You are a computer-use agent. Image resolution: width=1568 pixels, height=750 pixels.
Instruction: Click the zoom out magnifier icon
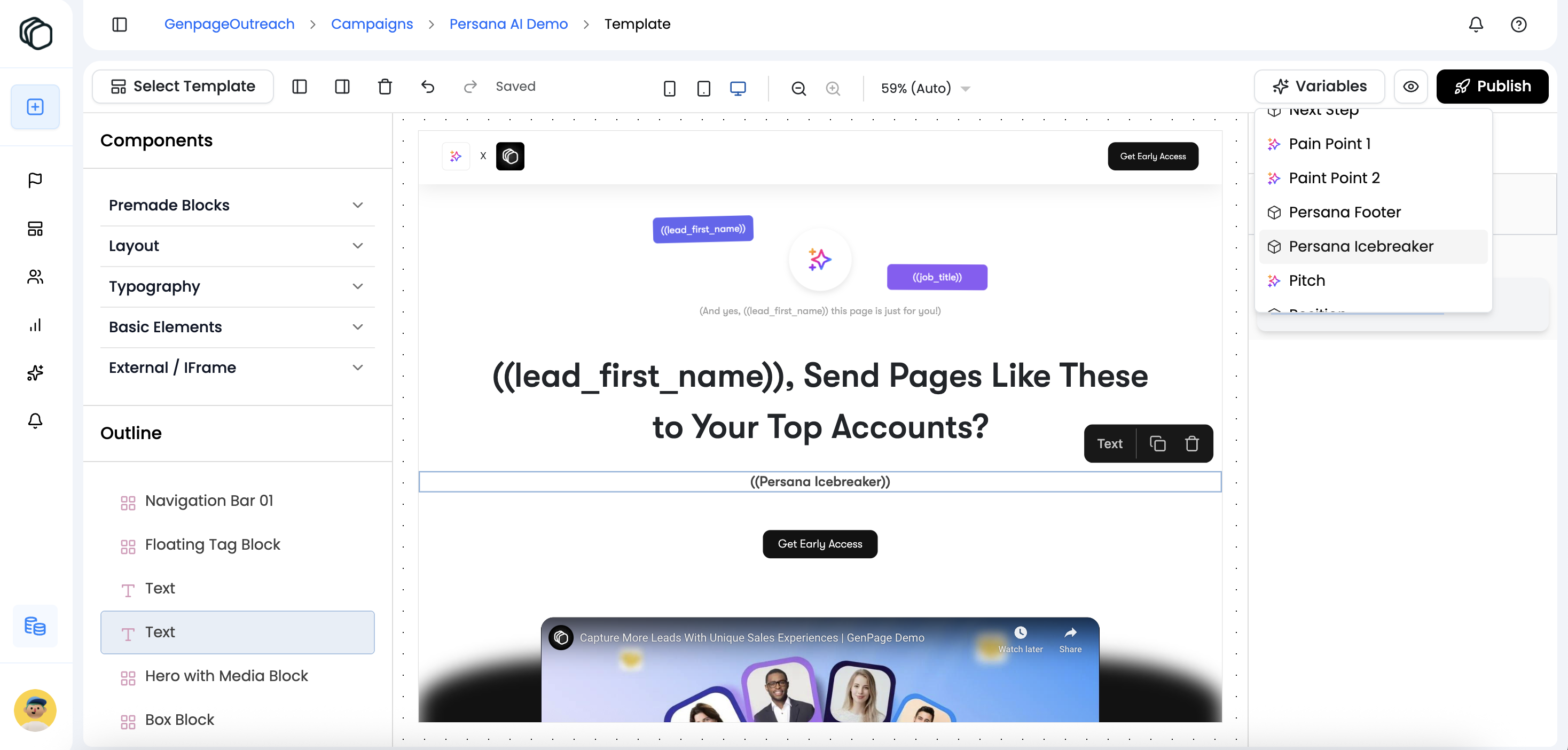click(798, 89)
